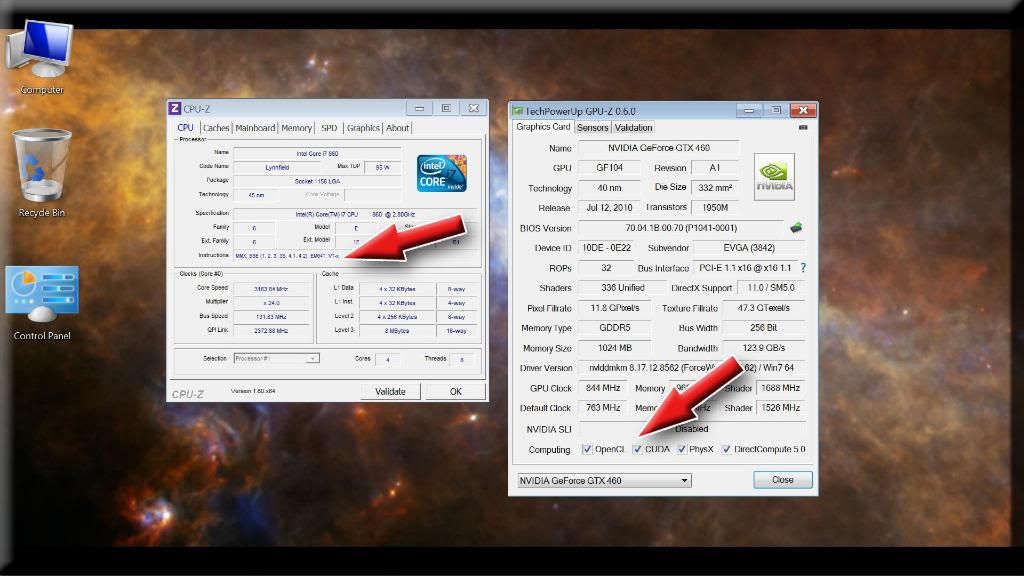The image size is (1024, 576).
Task: Click the Bus Interface question mark
Action: 803,268
